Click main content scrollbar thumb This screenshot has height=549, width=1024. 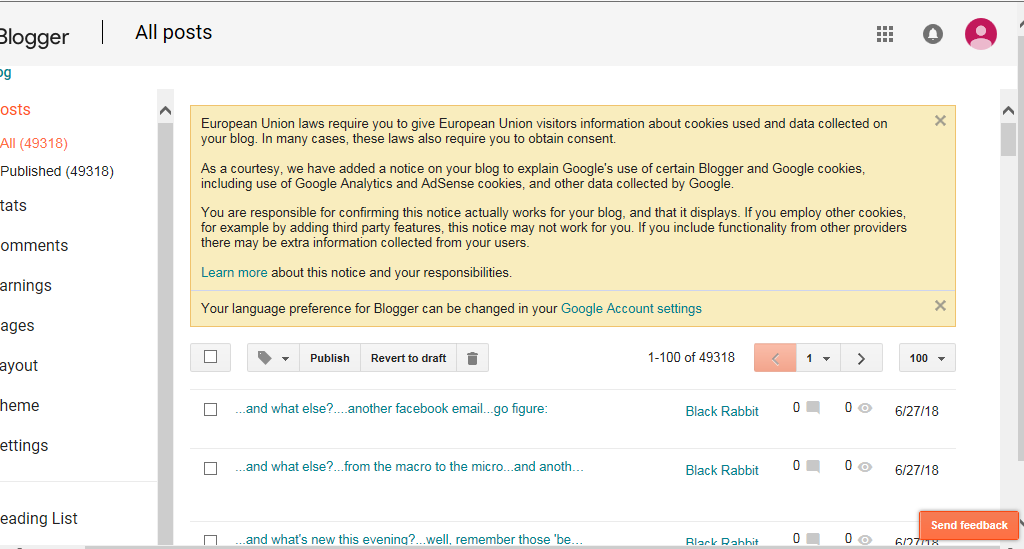1008,139
